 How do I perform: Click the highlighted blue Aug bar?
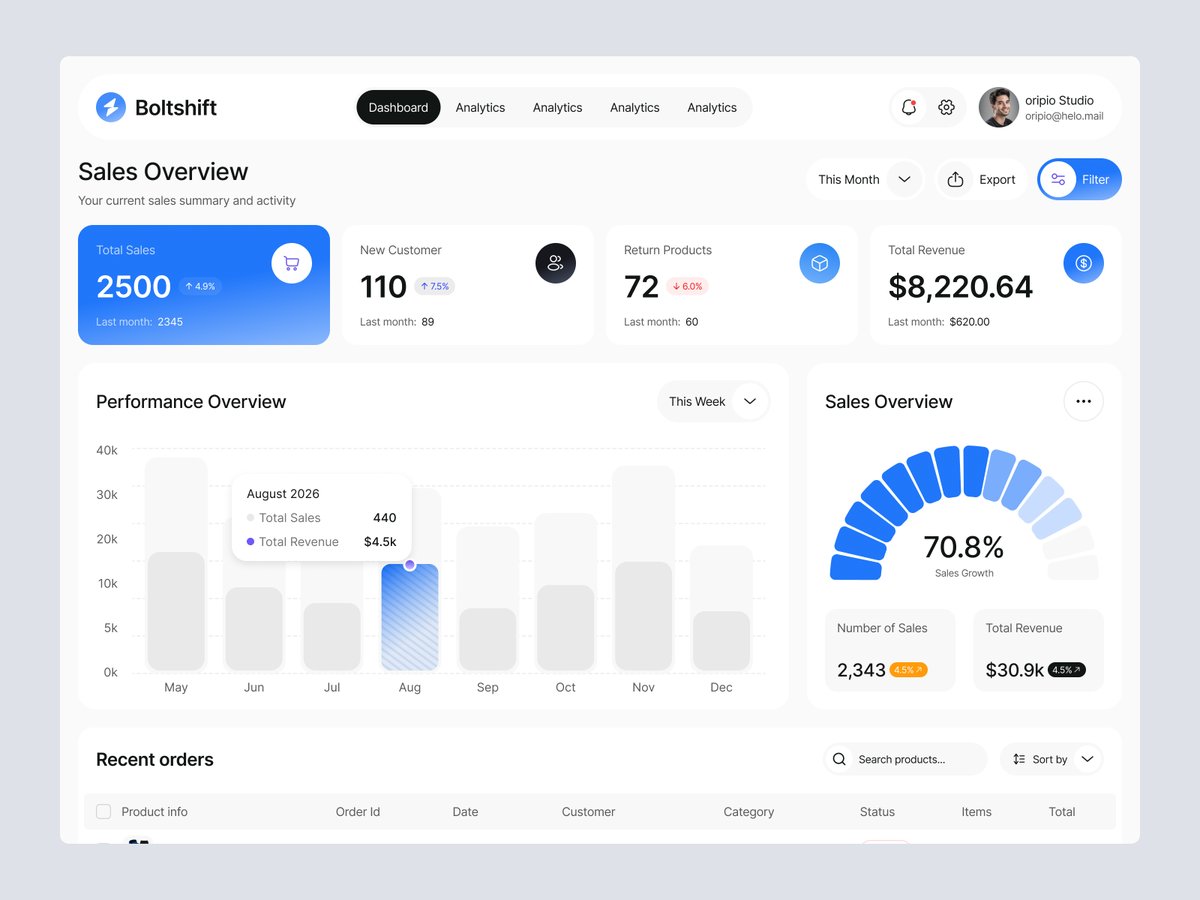coord(410,617)
